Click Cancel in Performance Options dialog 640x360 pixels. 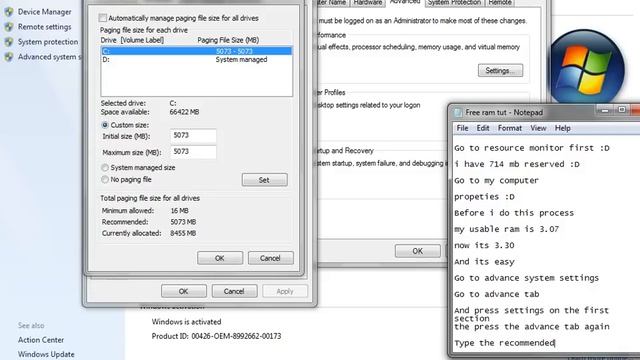pos(234,291)
